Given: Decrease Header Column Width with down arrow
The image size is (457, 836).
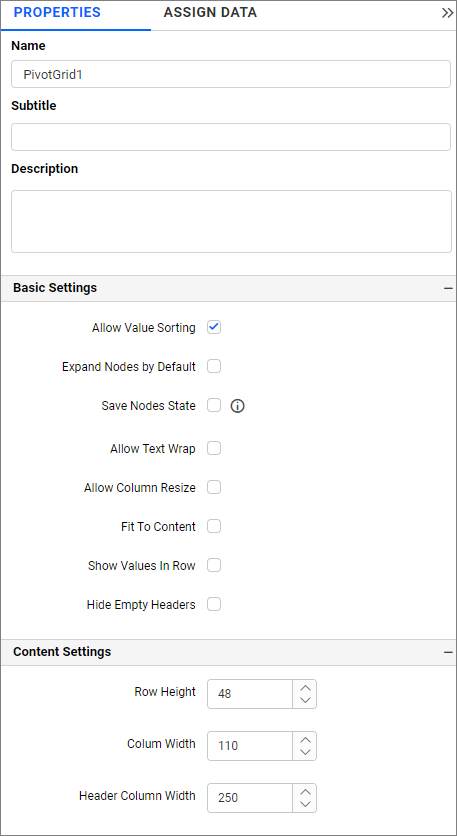Looking at the screenshot, I should (305, 805).
